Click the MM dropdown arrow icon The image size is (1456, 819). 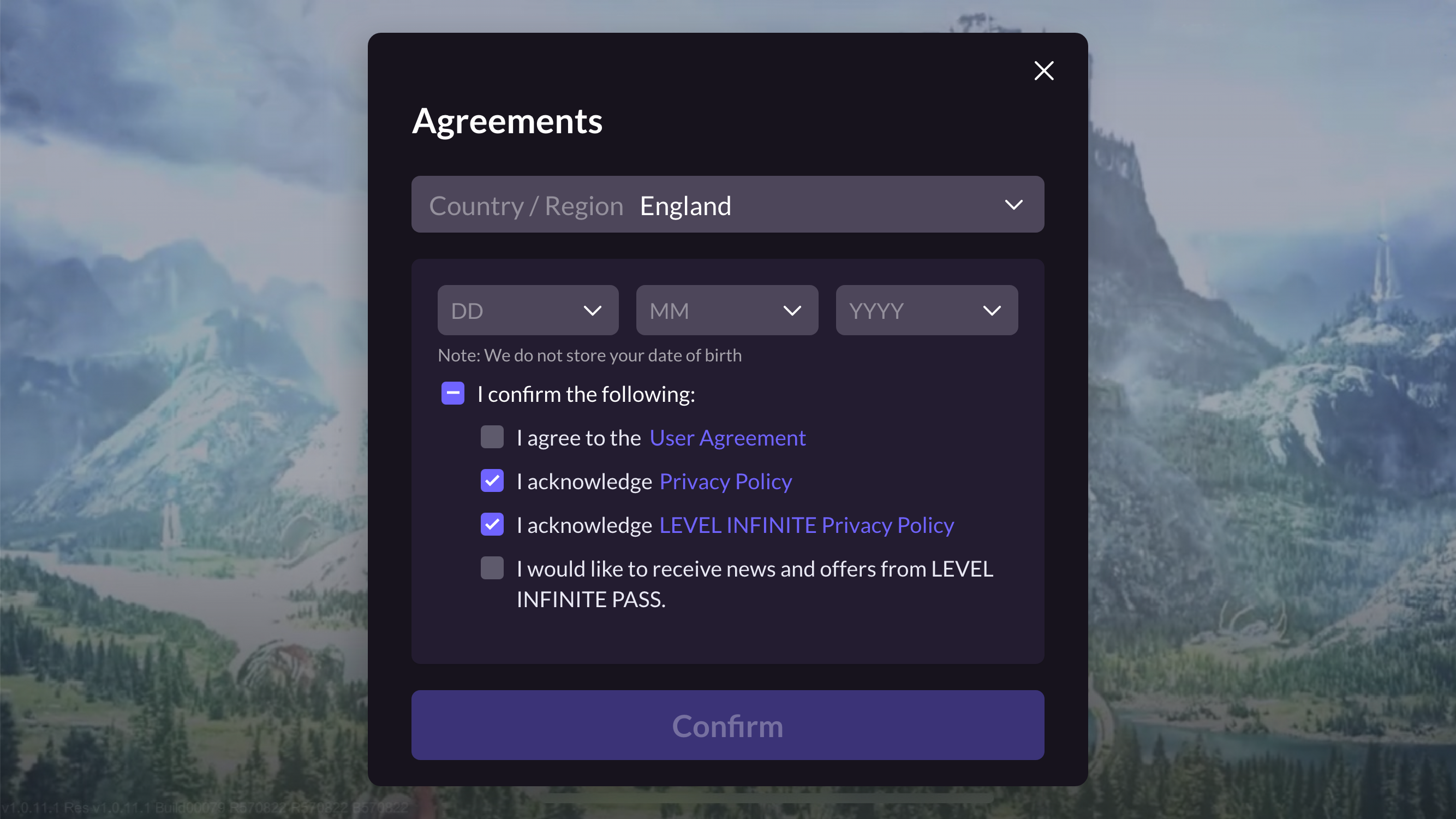(x=792, y=310)
